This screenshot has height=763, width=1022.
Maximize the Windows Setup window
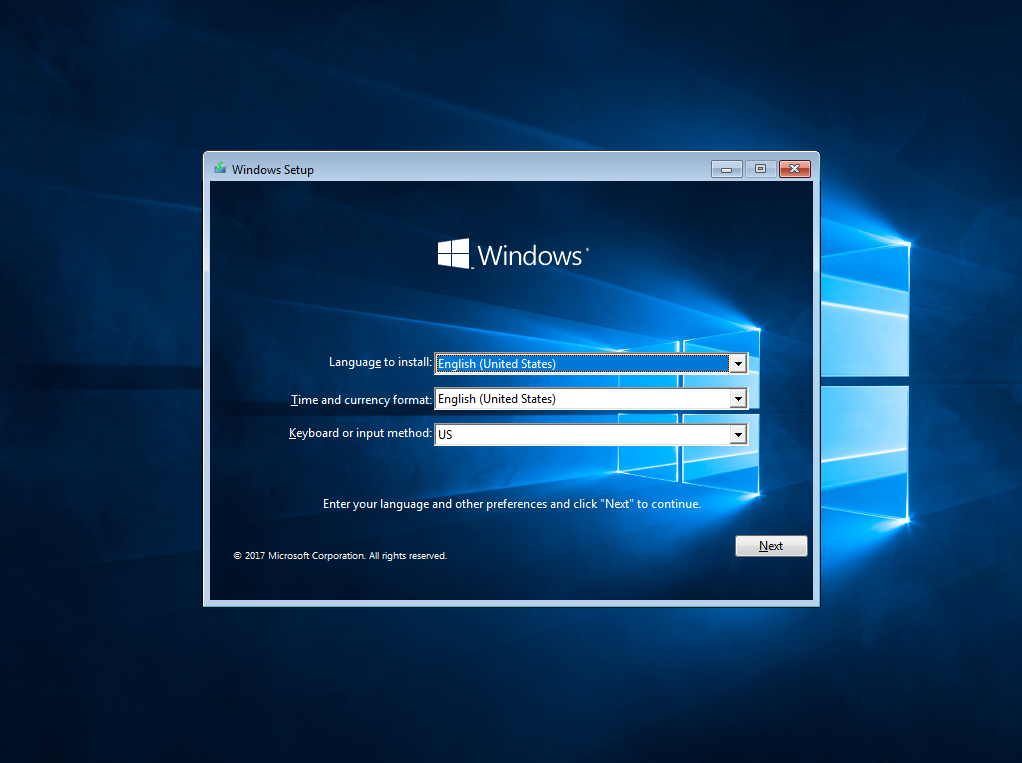[x=761, y=169]
